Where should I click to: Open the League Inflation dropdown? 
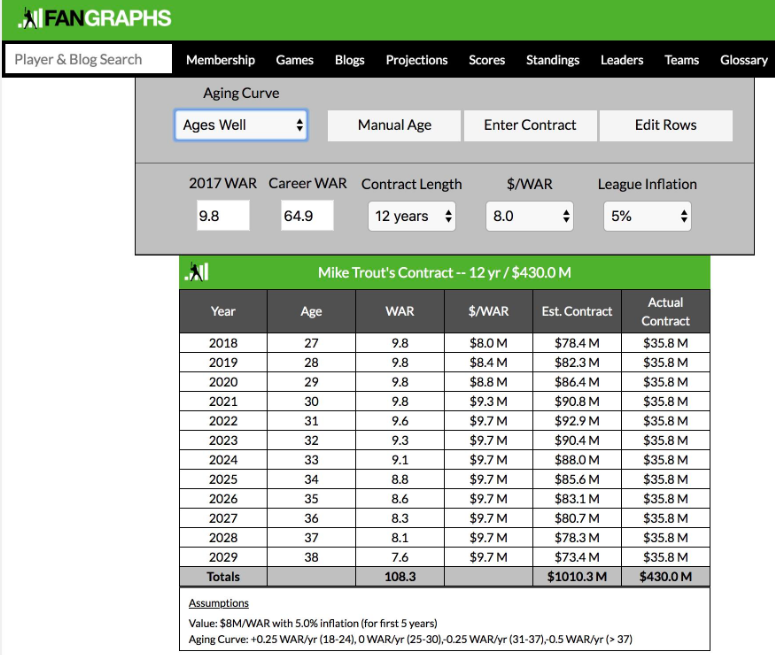(x=647, y=216)
